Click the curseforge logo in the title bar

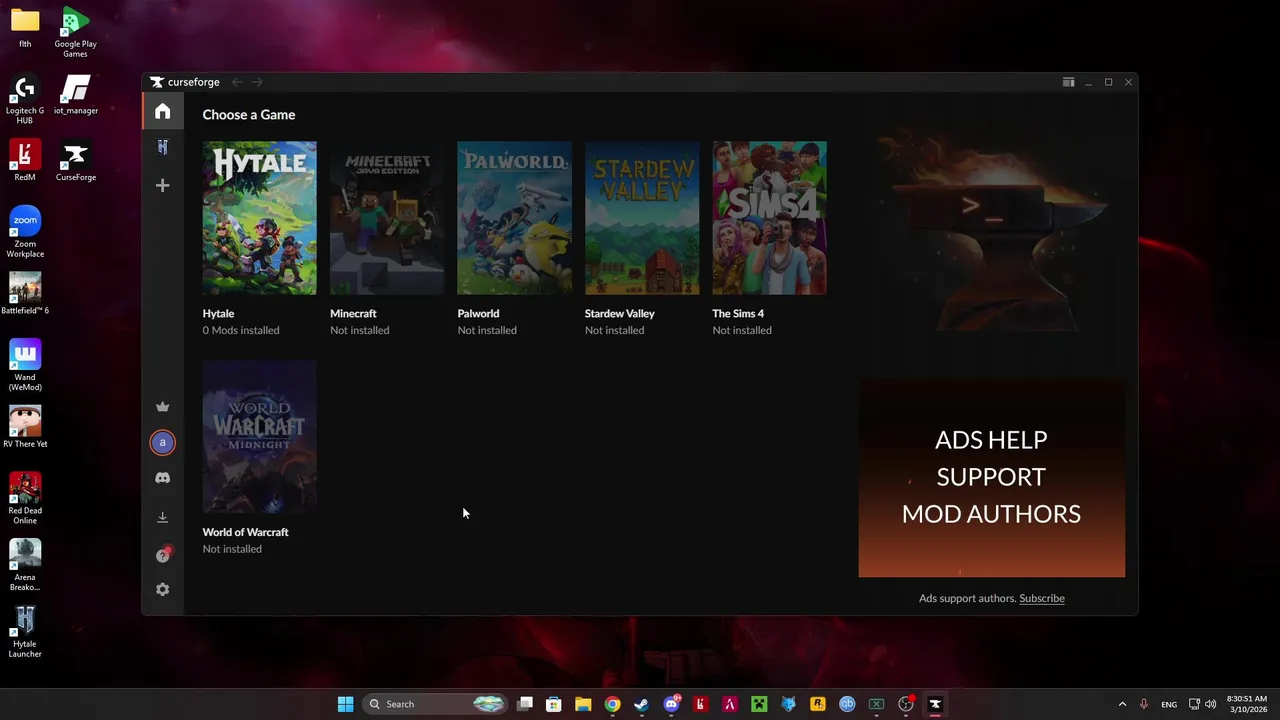point(185,82)
